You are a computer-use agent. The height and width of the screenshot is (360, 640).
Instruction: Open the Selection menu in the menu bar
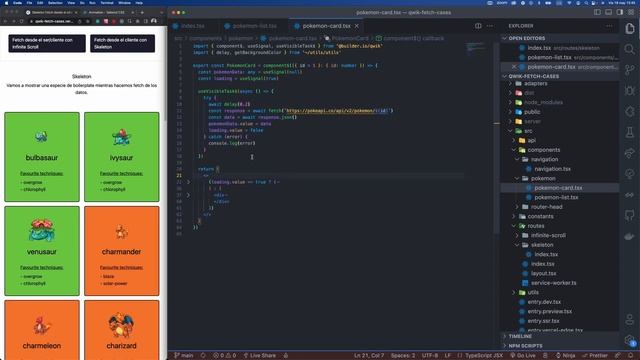click(x=55, y=3)
